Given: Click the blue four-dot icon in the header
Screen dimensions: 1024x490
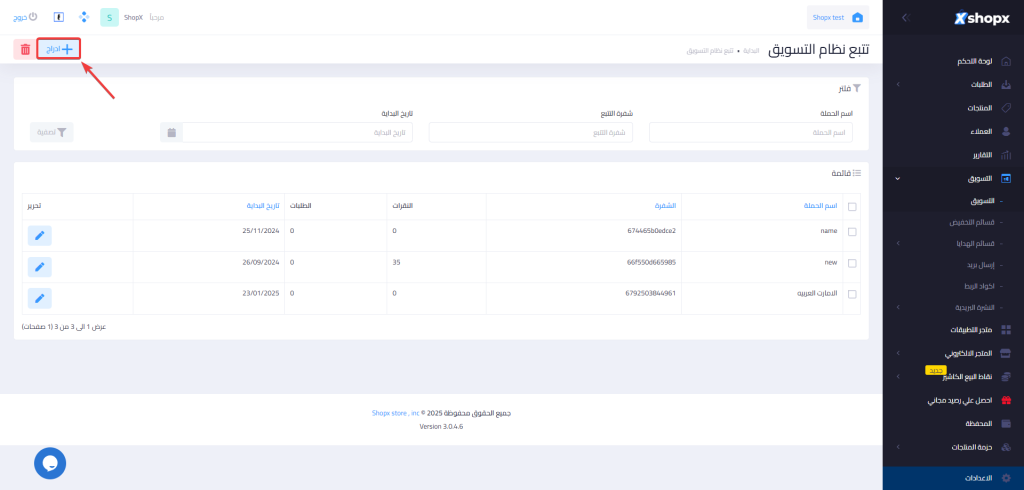Looking at the screenshot, I should pyautogui.click(x=83, y=17).
